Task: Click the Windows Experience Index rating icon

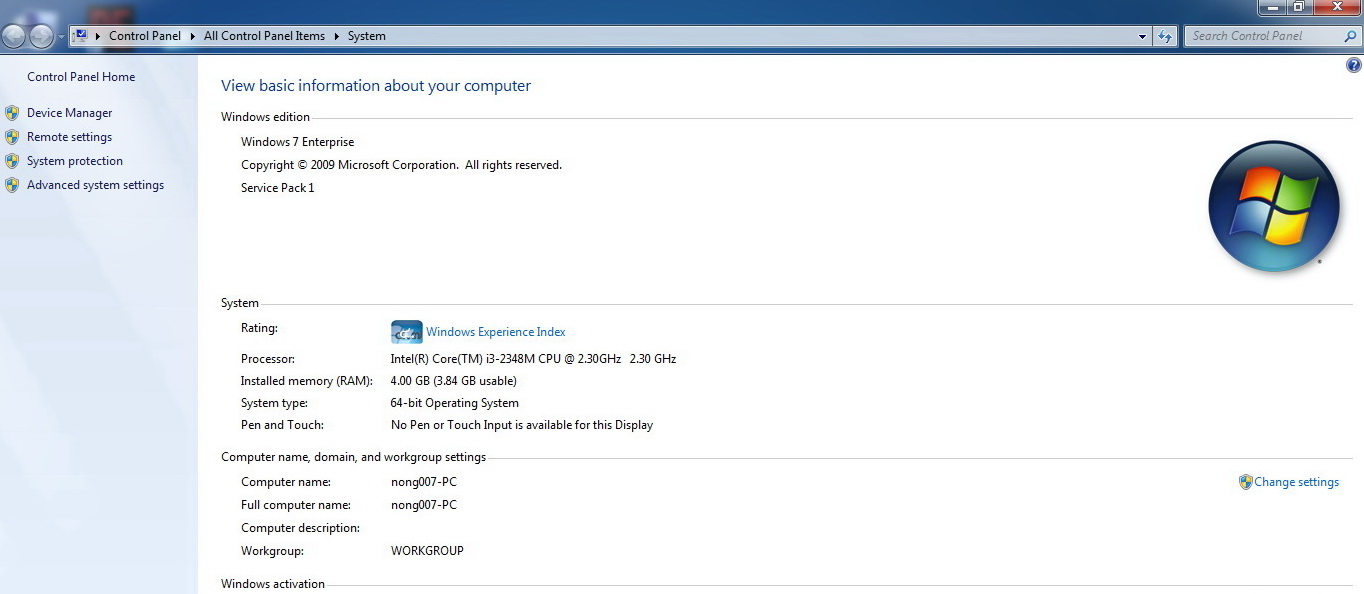Action: [x=406, y=332]
